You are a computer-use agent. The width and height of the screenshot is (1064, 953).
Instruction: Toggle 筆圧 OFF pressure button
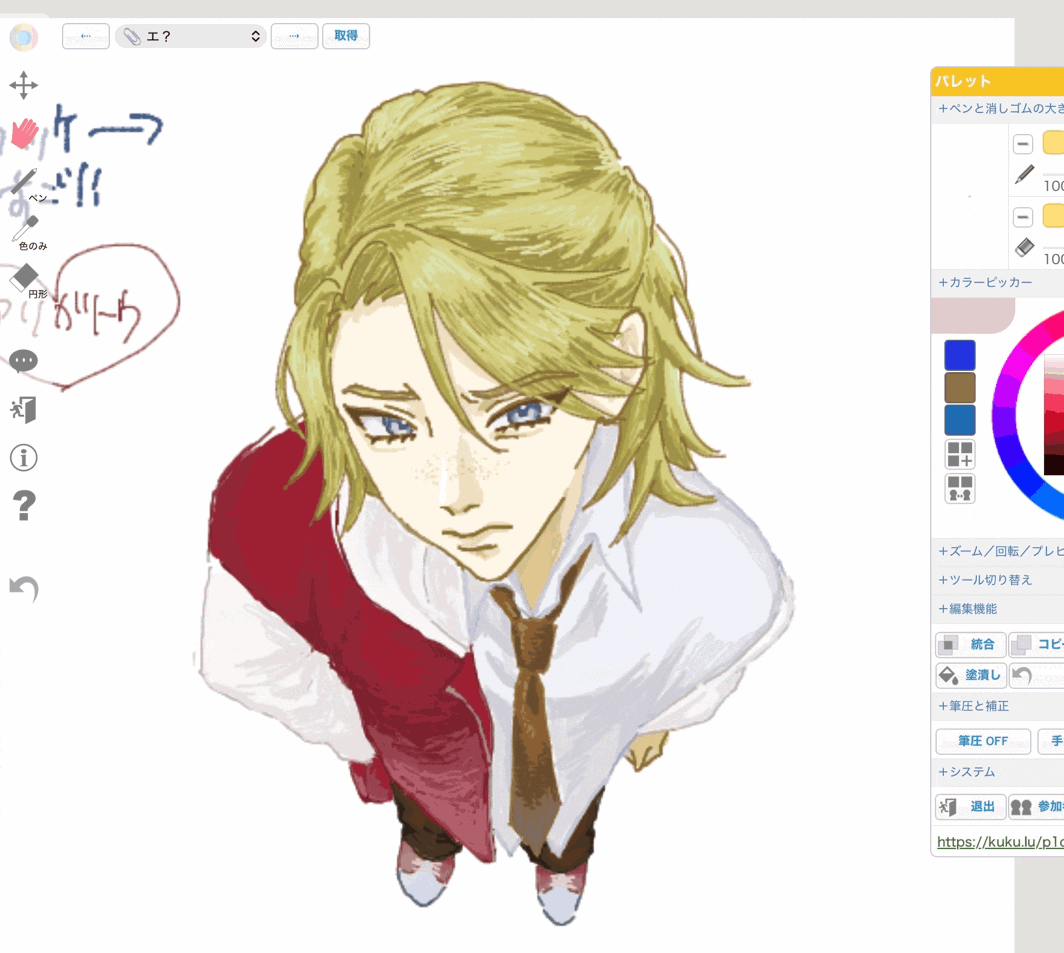coord(983,741)
